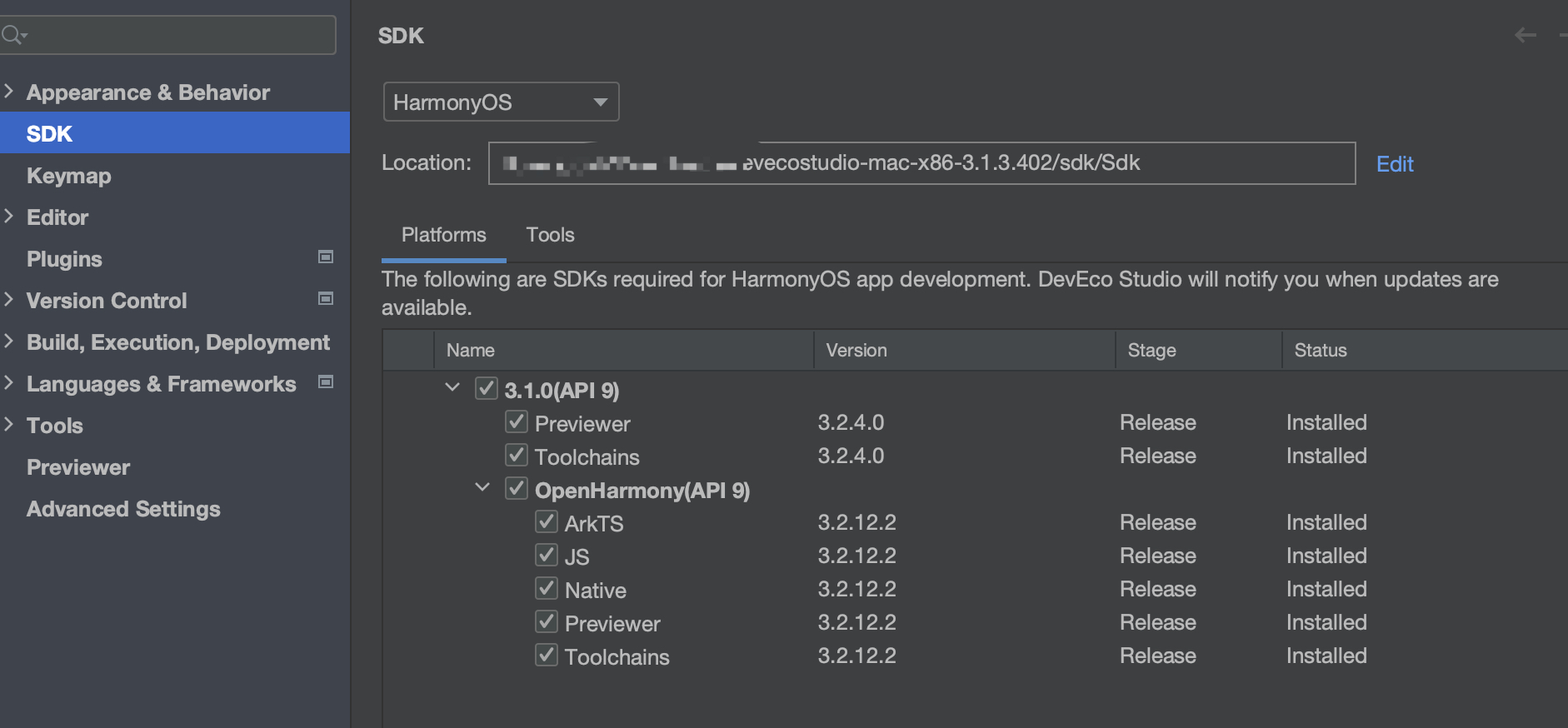Click the Edit link for SDK location
1568x728 pixels.
pos(1395,164)
